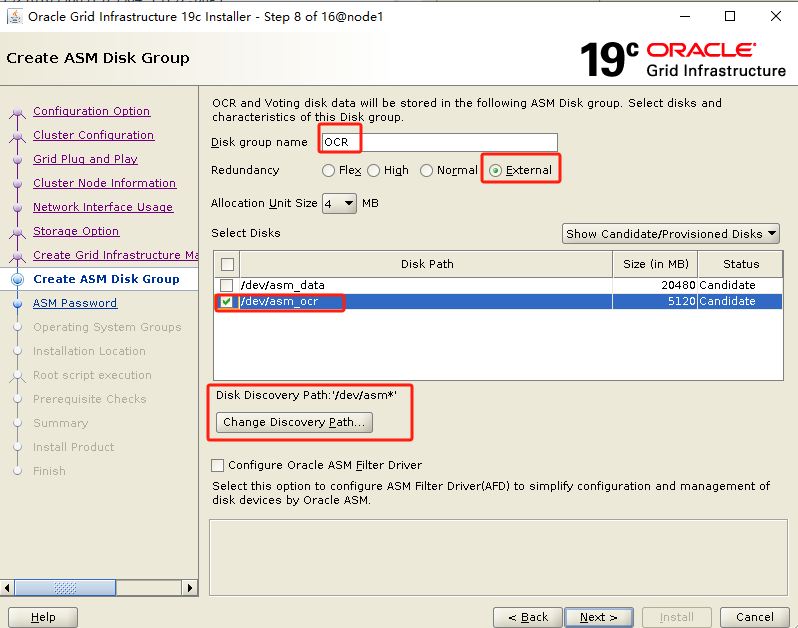Check the /dev/asm_data disk checkbox
This screenshot has width=798, height=628.
pyautogui.click(x=226, y=285)
